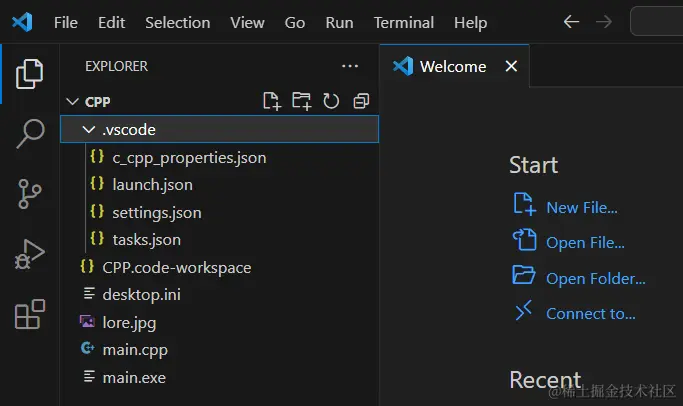Refresh the Explorer file tree
The image size is (683, 406).
(x=331, y=102)
